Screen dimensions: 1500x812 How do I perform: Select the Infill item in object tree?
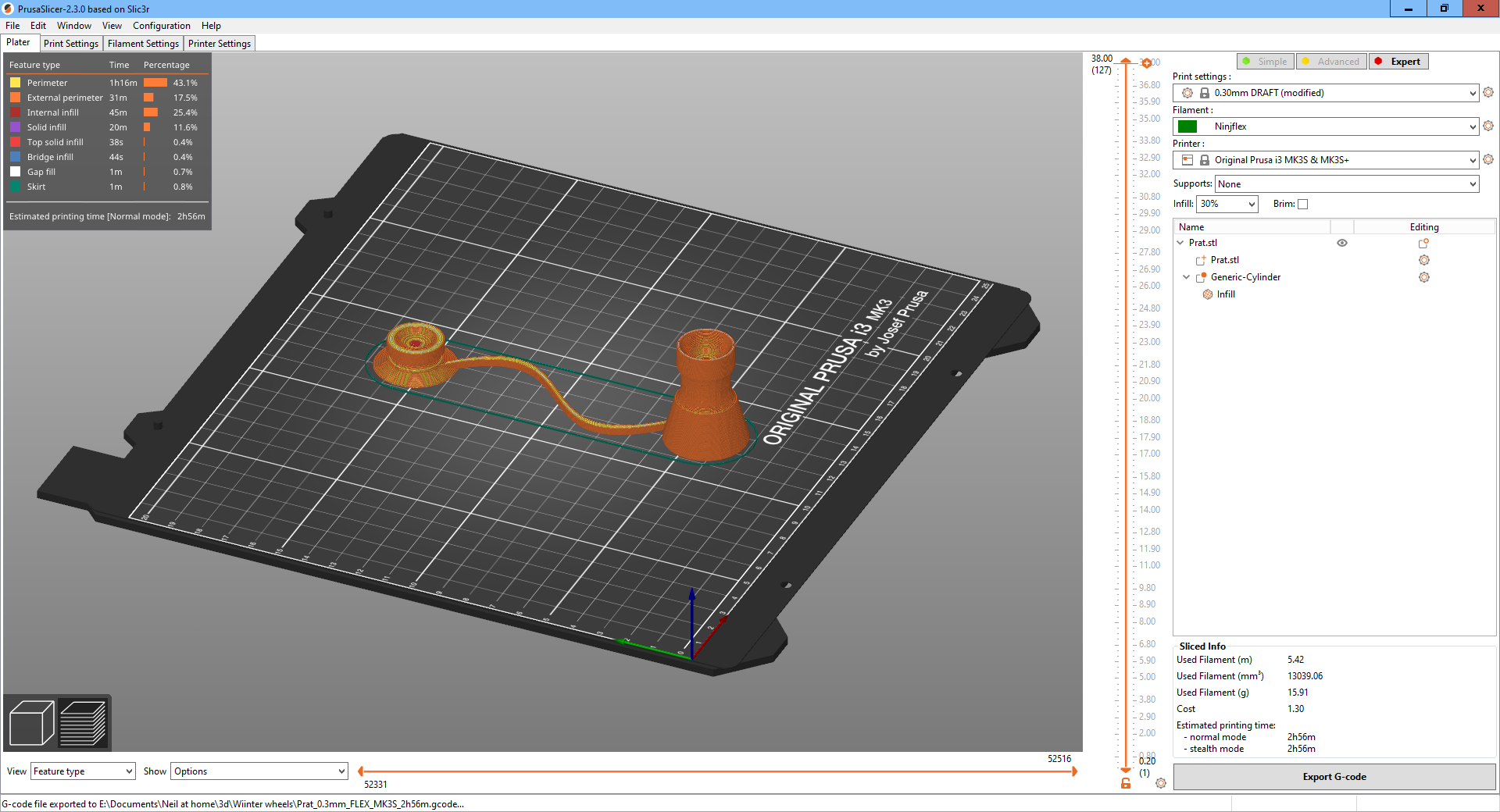tap(1226, 294)
